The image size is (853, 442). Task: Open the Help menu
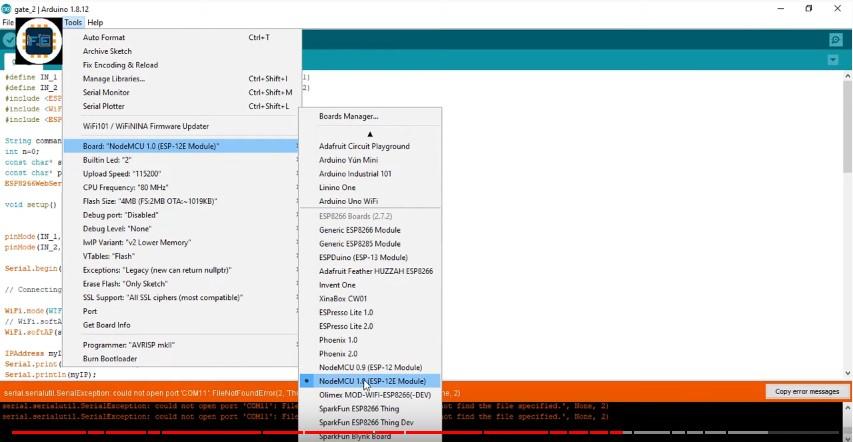(95, 22)
